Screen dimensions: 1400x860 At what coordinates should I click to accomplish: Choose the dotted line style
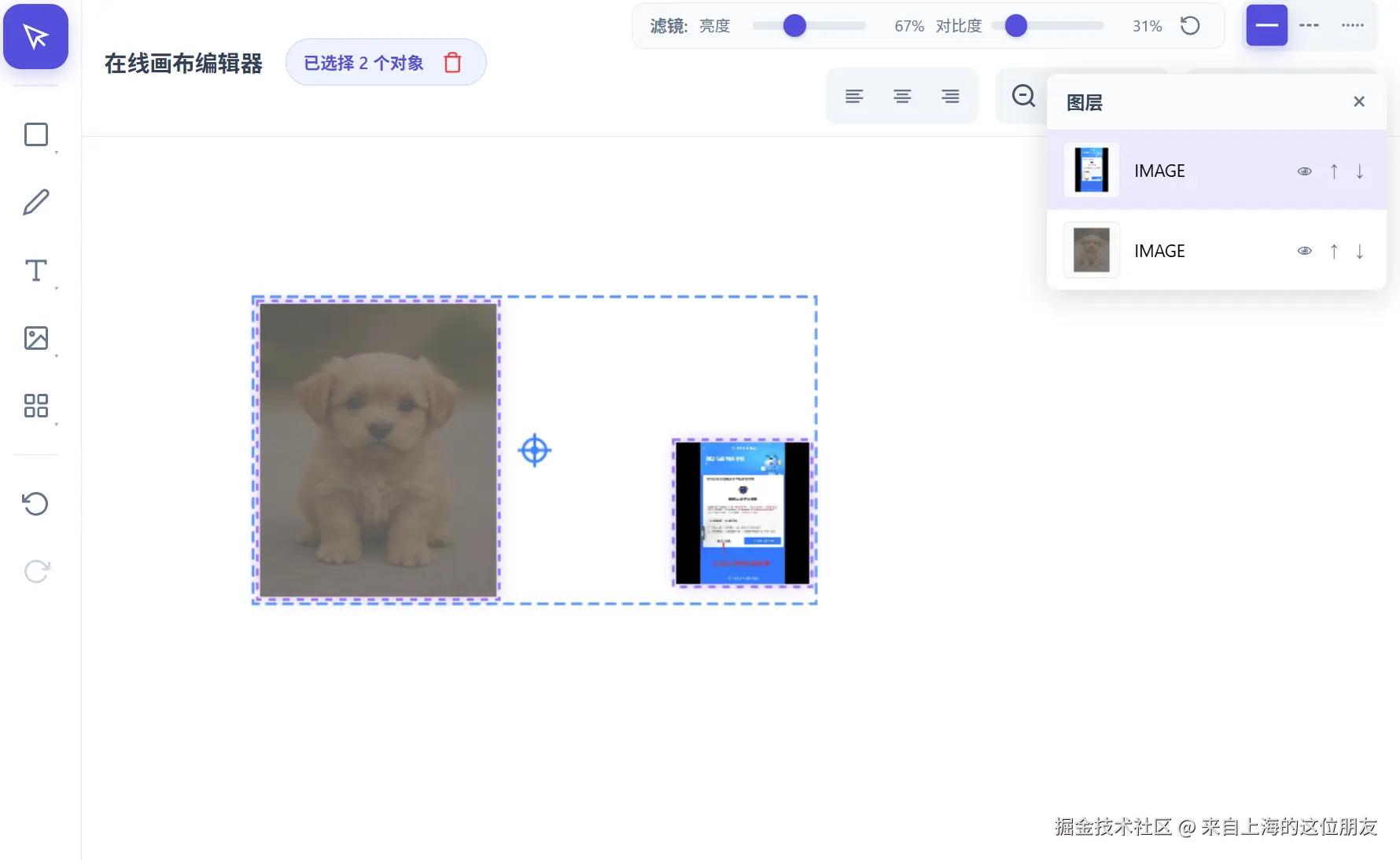(x=1353, y=25)
